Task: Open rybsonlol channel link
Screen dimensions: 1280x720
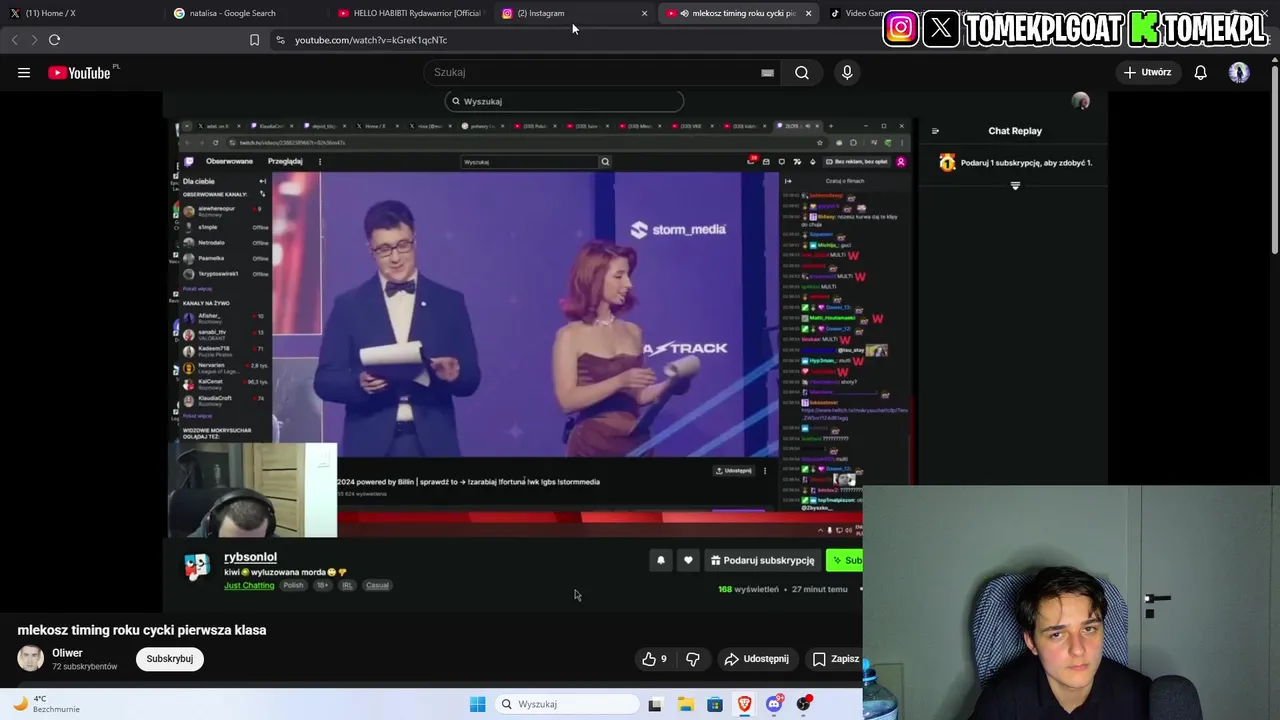Action: pos(250,557)
